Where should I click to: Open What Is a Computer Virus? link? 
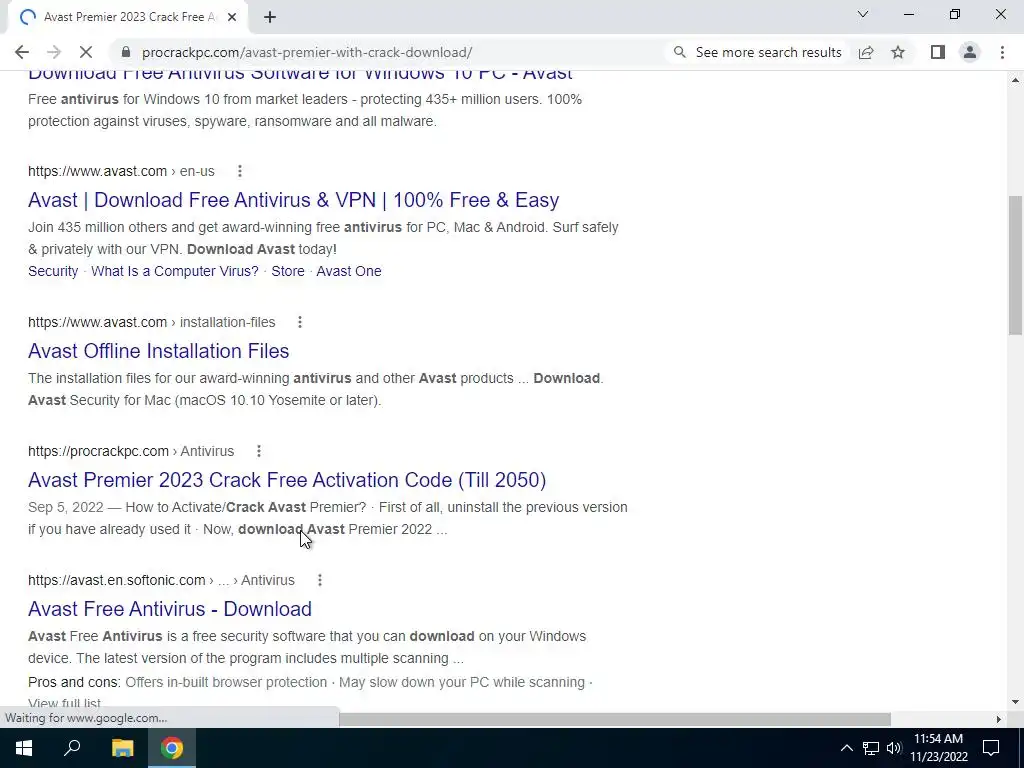(x=174, y=271)
